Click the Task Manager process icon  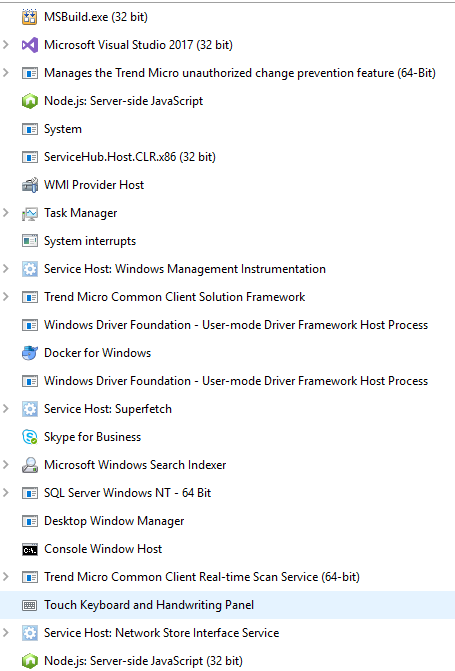point(30,213)
